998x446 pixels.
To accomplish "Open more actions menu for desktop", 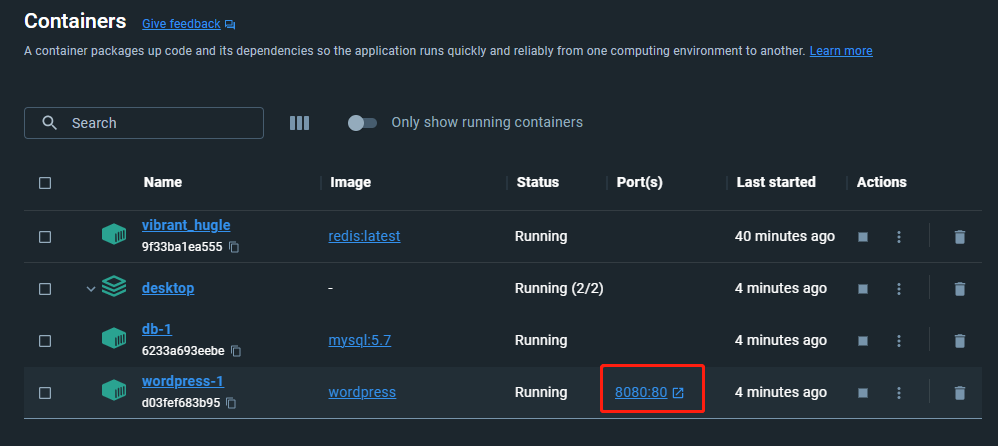I will (899, 289).
